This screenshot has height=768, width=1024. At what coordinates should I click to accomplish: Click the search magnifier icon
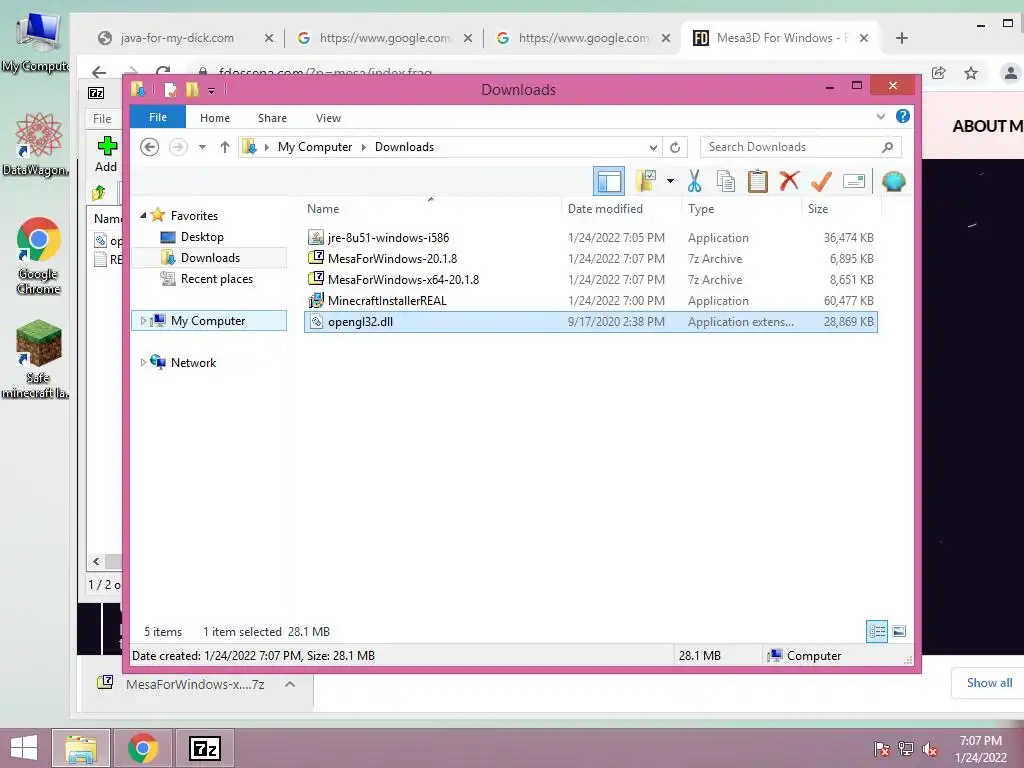tap(887, 147)
